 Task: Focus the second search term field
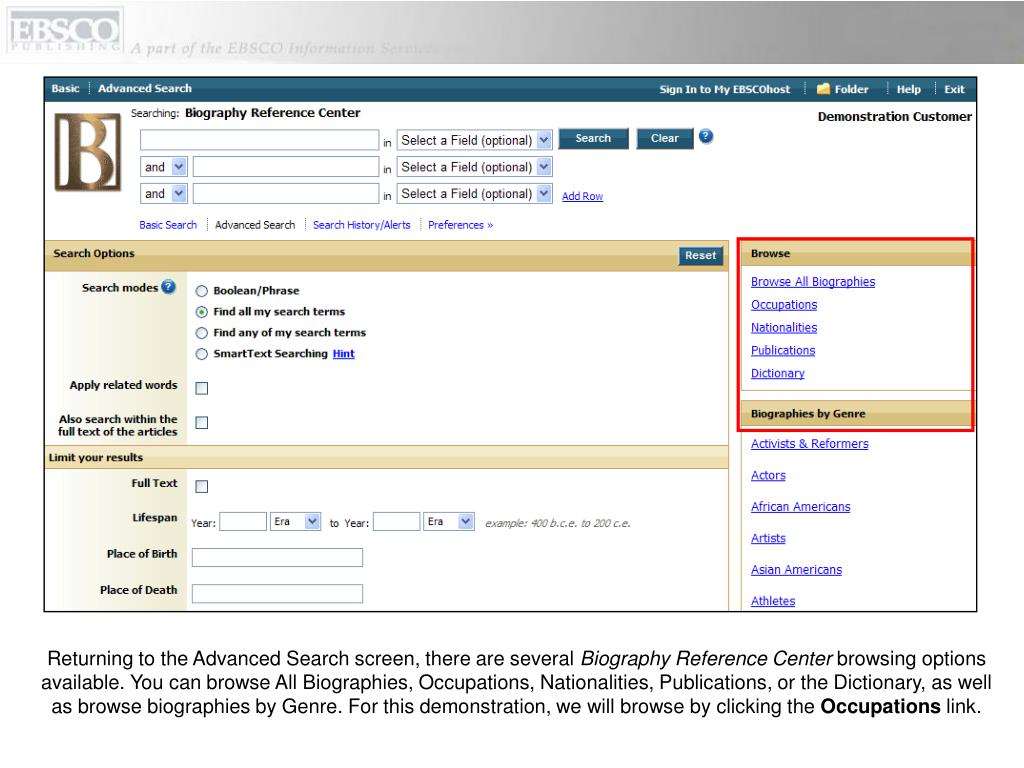point(286,167)
